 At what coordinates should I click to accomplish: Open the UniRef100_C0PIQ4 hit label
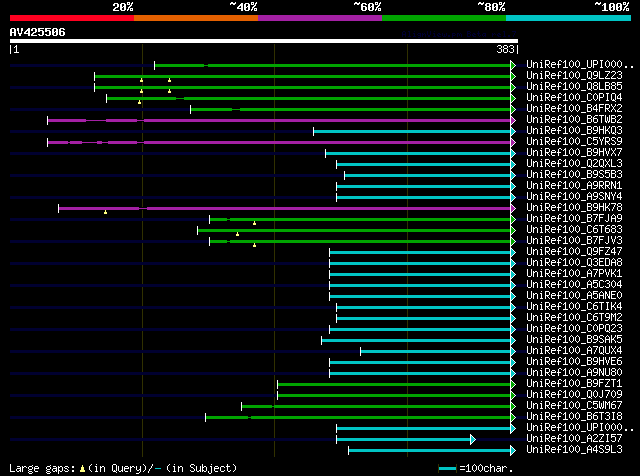(574, 98)
